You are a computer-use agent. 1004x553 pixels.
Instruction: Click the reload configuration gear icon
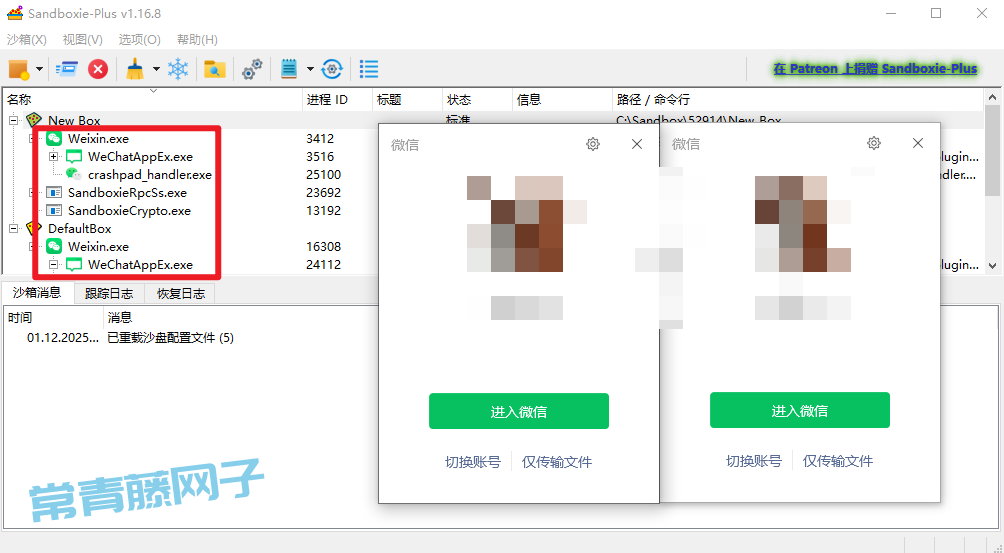(x=333, y=69)
